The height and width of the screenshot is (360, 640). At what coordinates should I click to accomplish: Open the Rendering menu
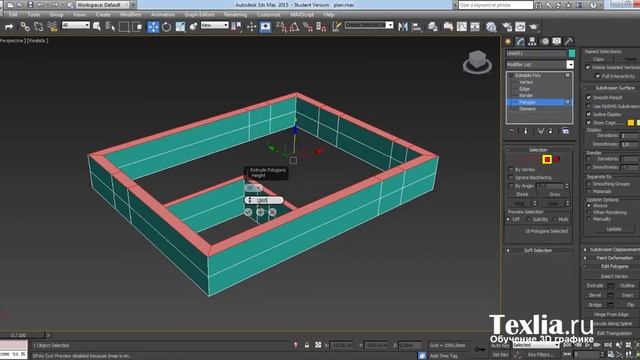[x=236, y=15]
